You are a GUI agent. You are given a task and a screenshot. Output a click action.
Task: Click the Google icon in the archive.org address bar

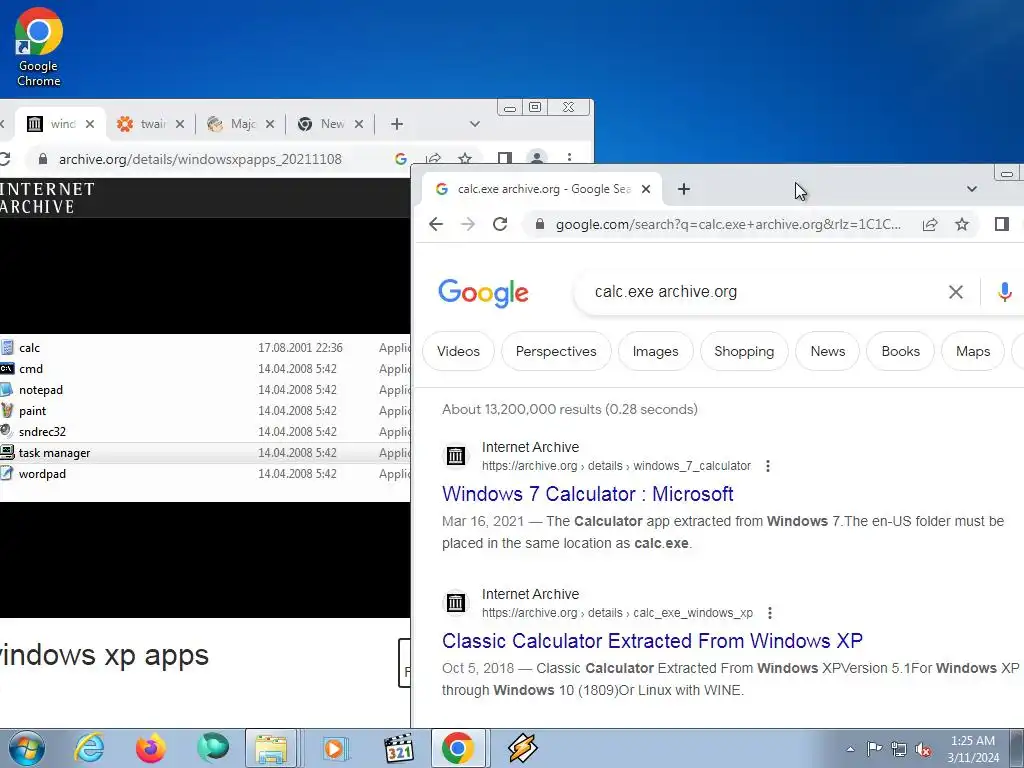point(401,159)
